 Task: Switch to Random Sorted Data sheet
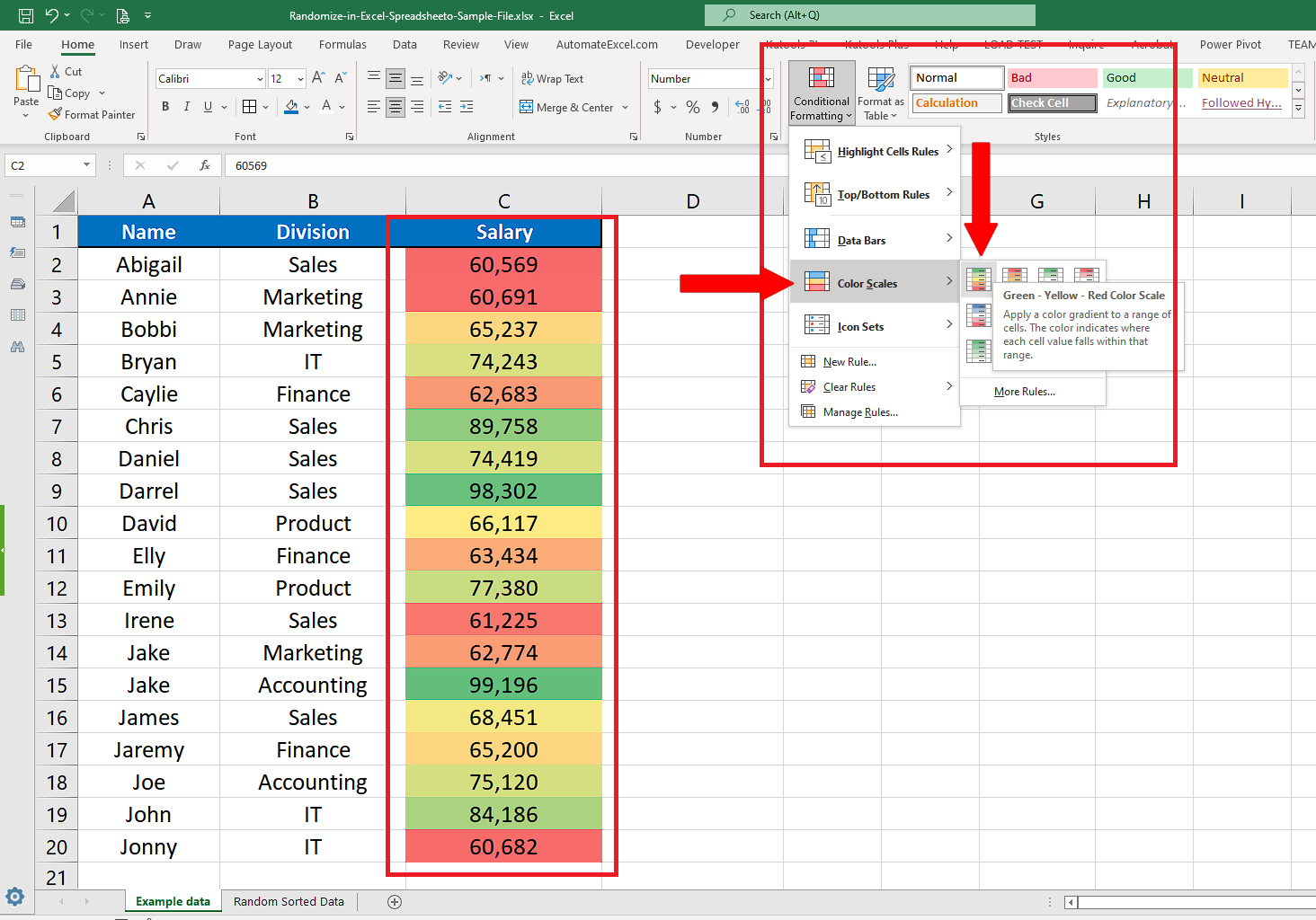pos(289,902)
